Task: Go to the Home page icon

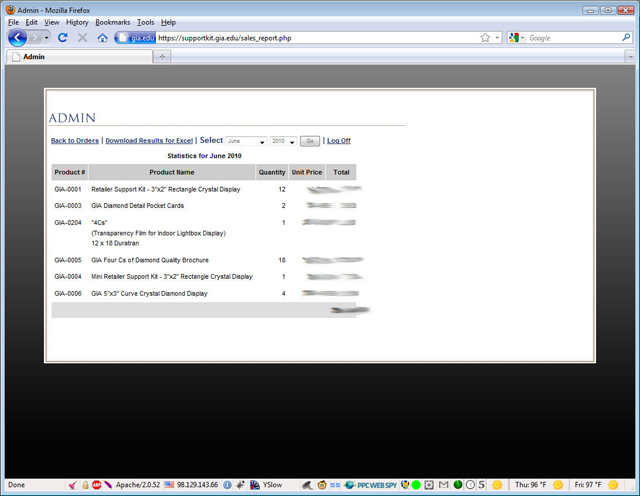Action: click(102, 38)
